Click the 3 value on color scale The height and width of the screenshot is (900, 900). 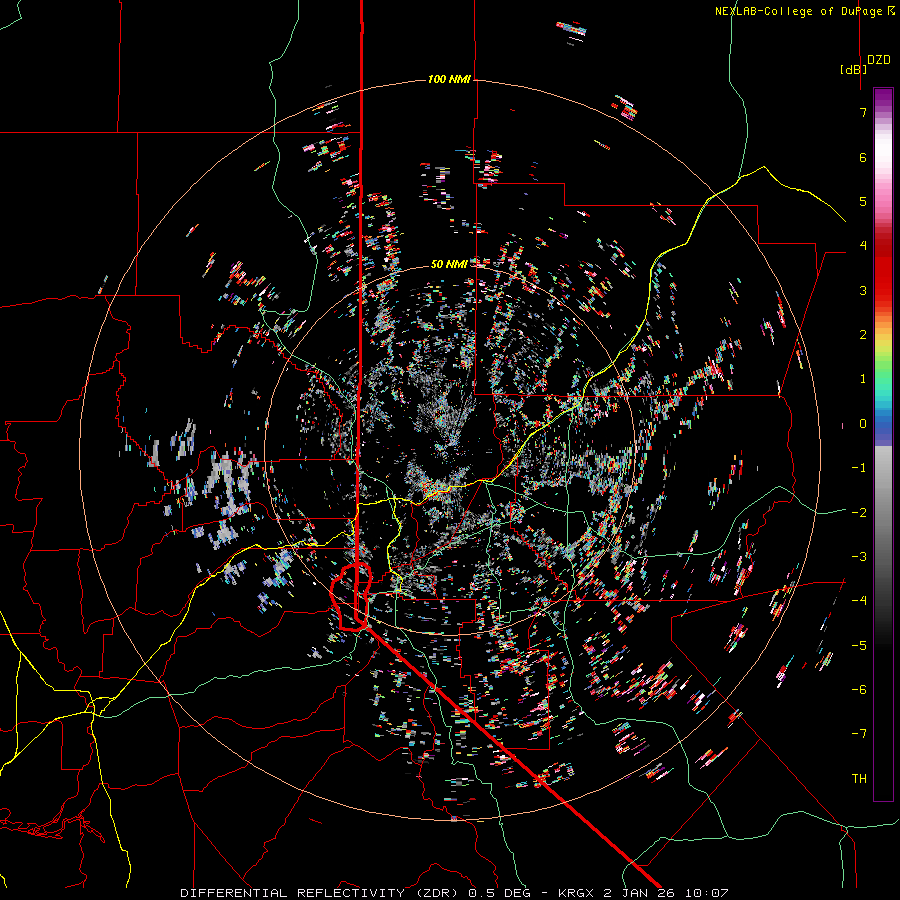863,290
